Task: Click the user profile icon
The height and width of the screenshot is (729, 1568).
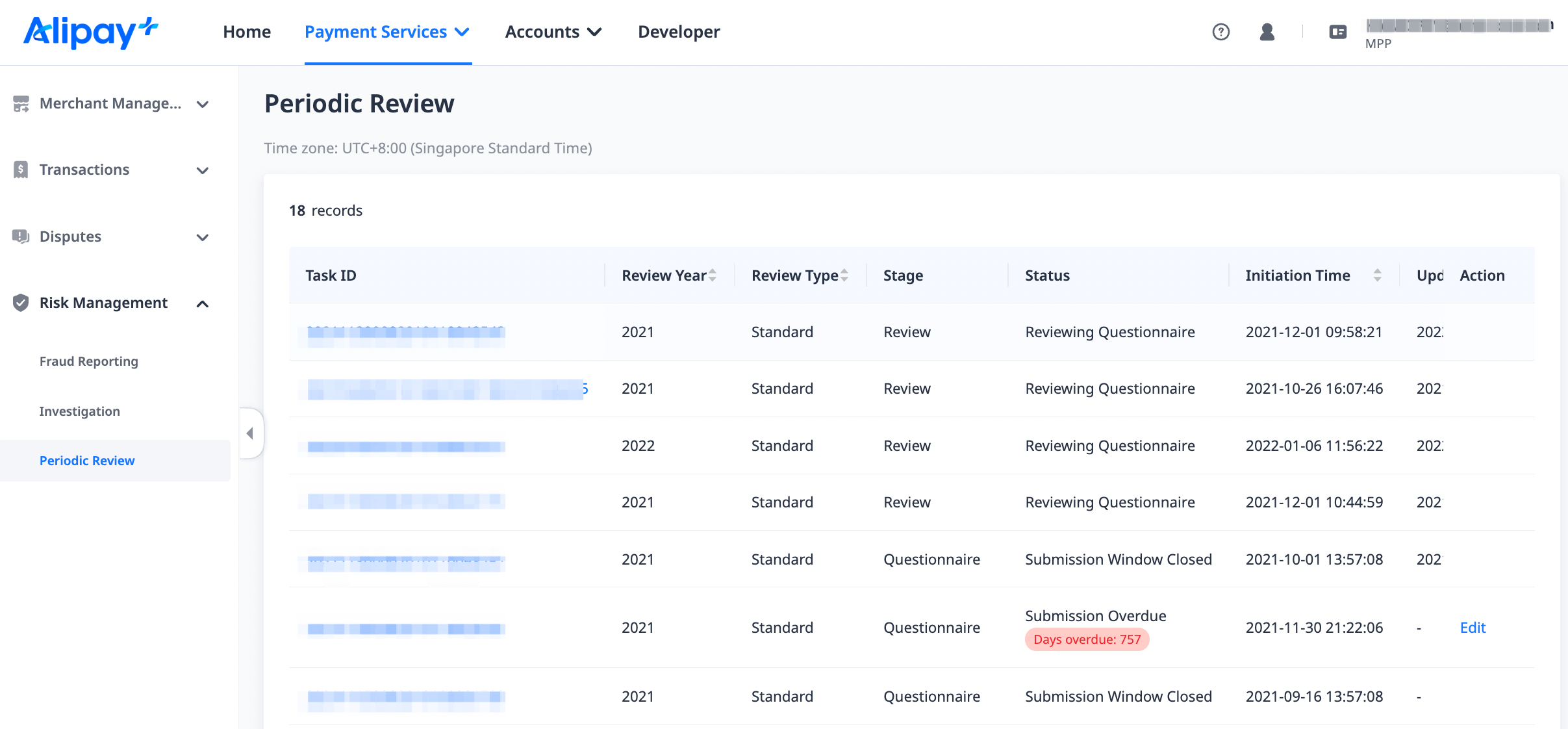Action: coord(1267,32)
